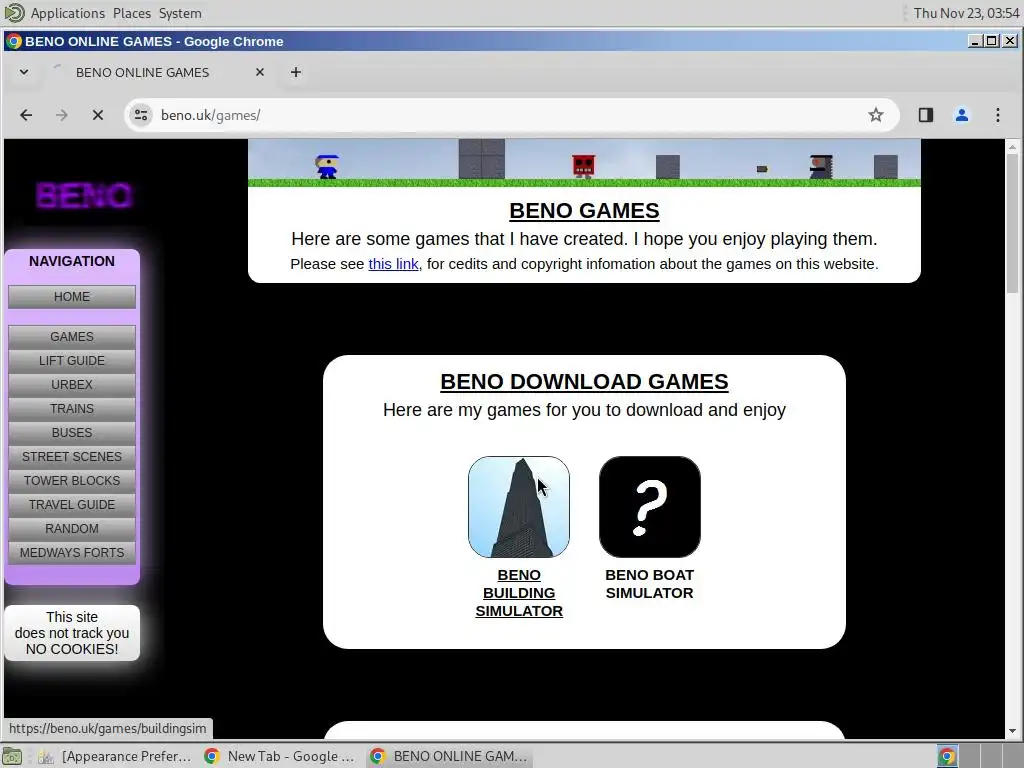Viewport: 1024px width, 768px height.
Task: Navigate to TRAINS page
Action: (x=72, y=409)
